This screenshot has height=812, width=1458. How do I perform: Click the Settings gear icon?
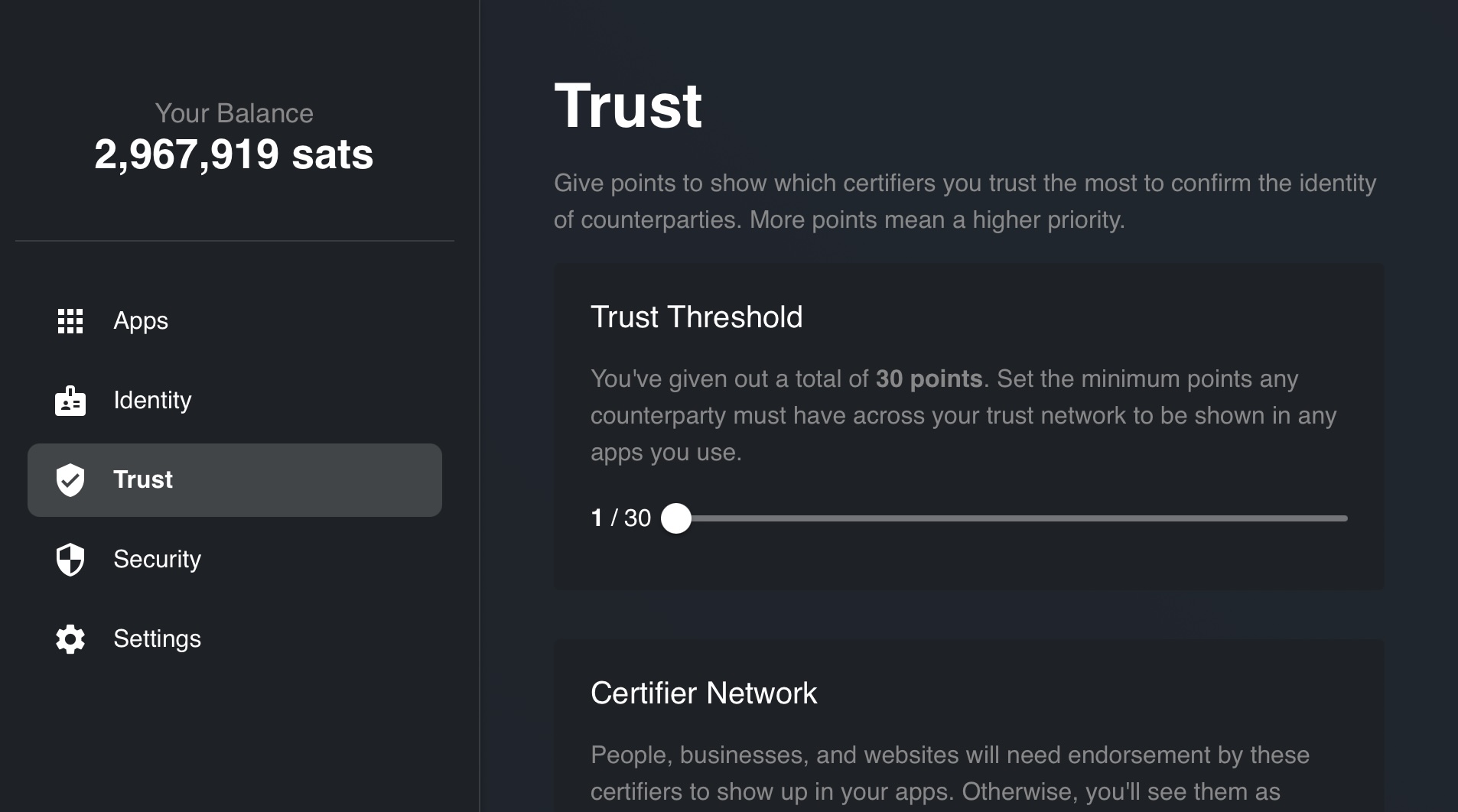coord(70,639)
